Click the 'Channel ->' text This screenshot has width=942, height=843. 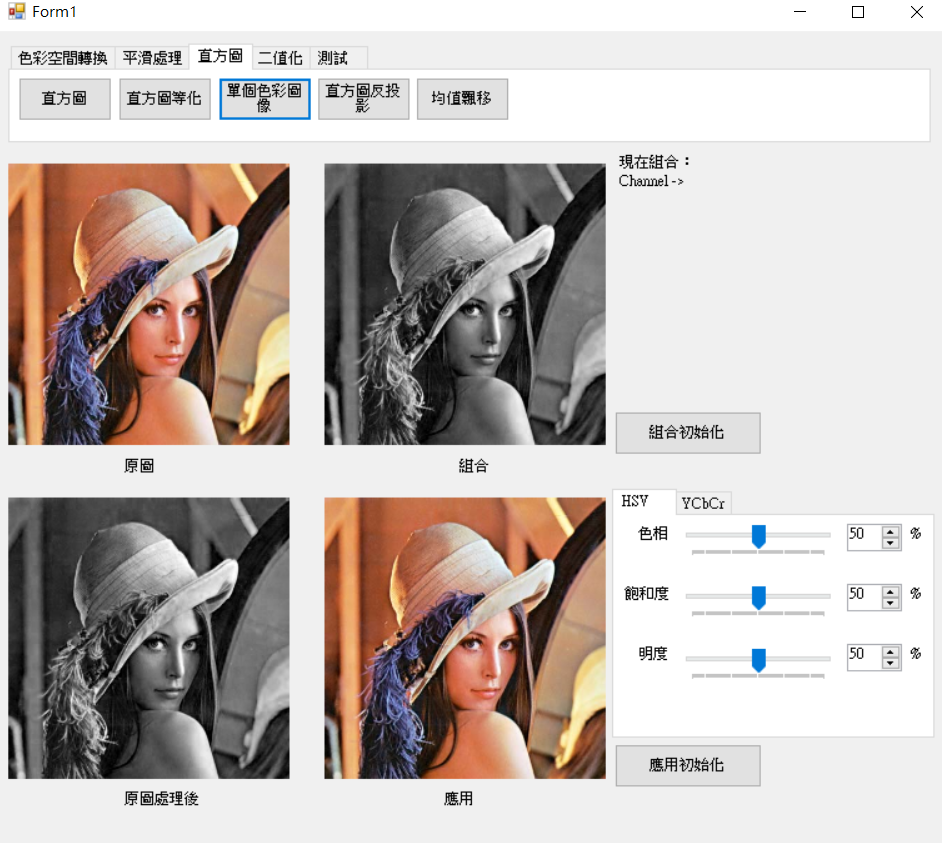[x=651, y=181]
